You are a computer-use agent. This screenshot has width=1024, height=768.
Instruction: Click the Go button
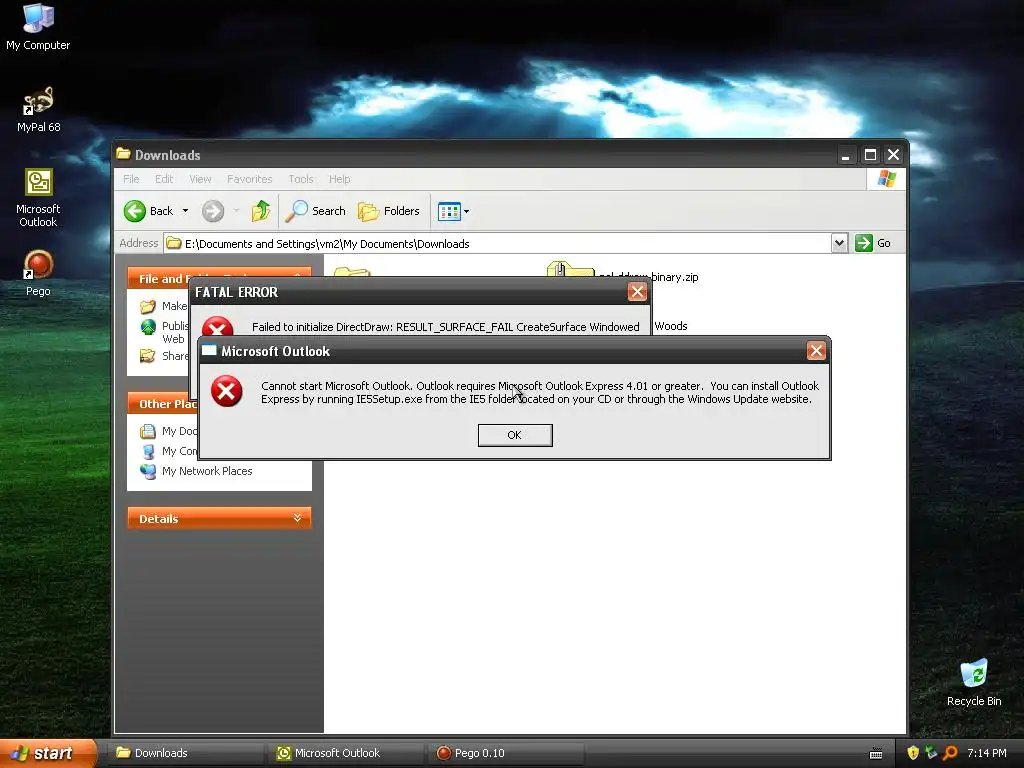click(873, 243)
